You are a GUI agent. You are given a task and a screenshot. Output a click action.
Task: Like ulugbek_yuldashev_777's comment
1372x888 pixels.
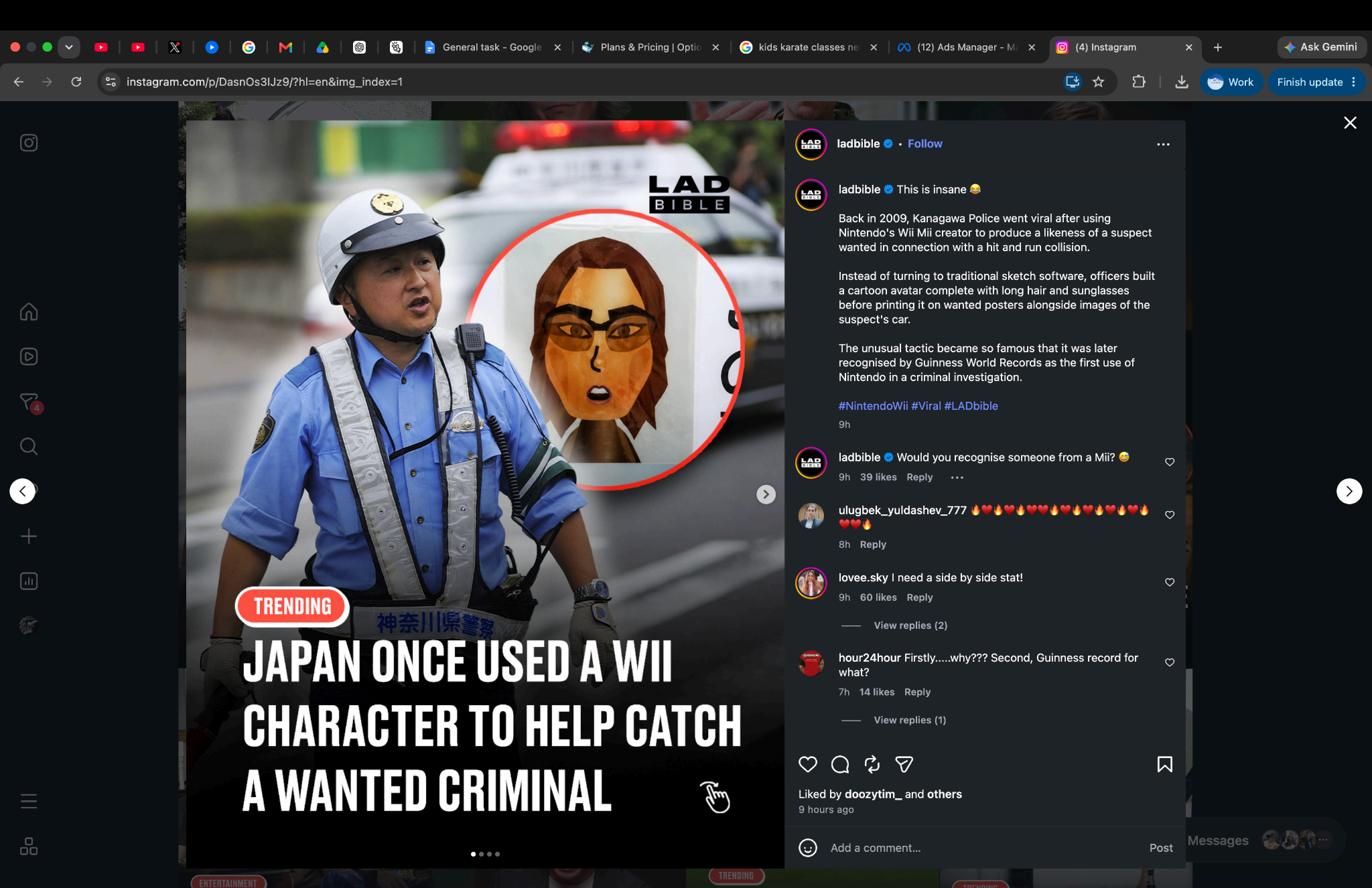pyautogui.click(x=1170, y=515)
